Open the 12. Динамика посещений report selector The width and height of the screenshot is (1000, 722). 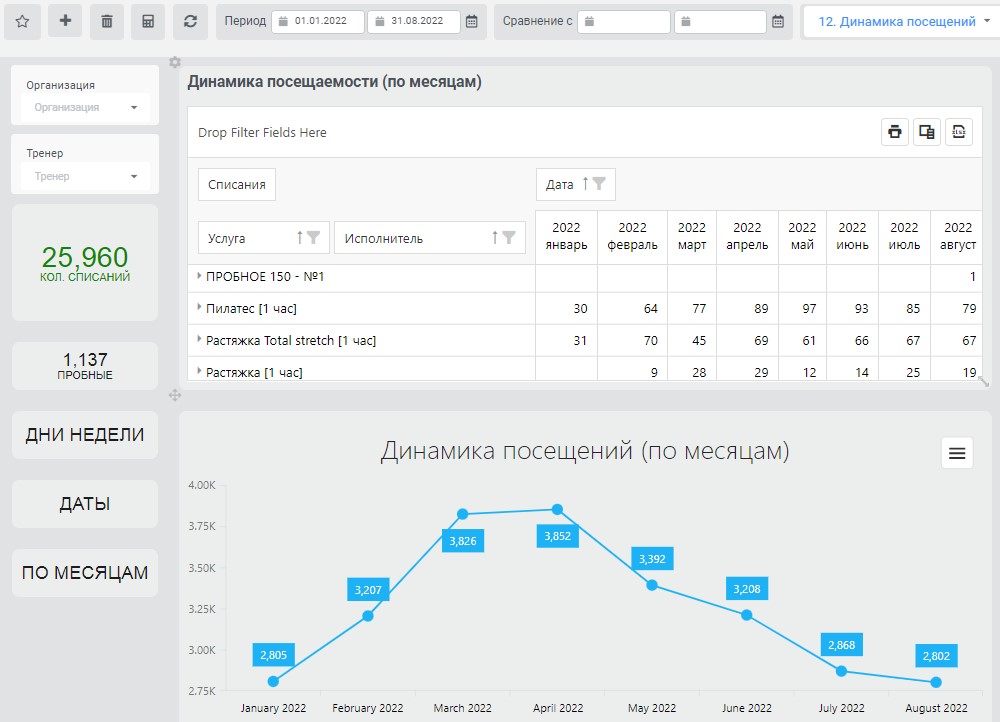pos(901,22)
